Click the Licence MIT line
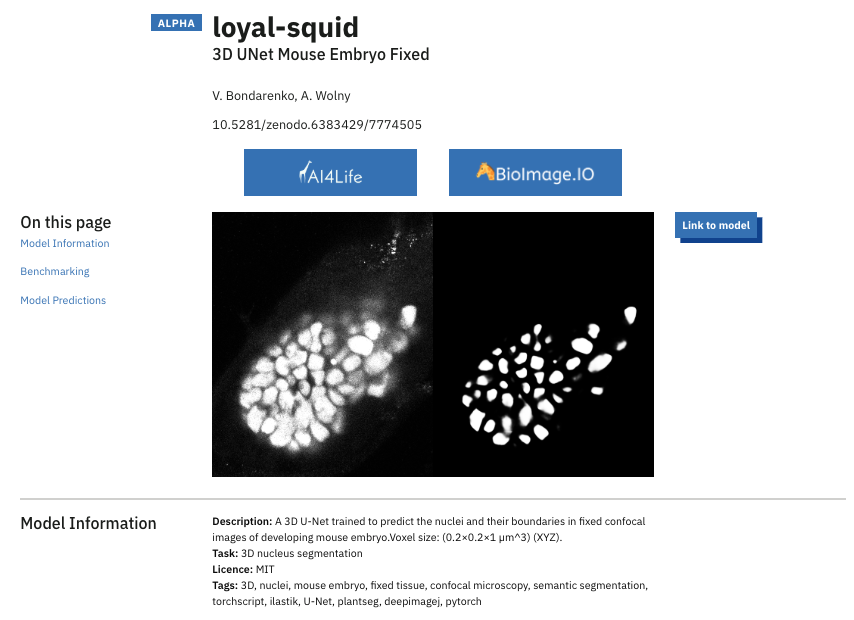The width and height of the screenshot is (854, 620). click(x=243, y=569)
